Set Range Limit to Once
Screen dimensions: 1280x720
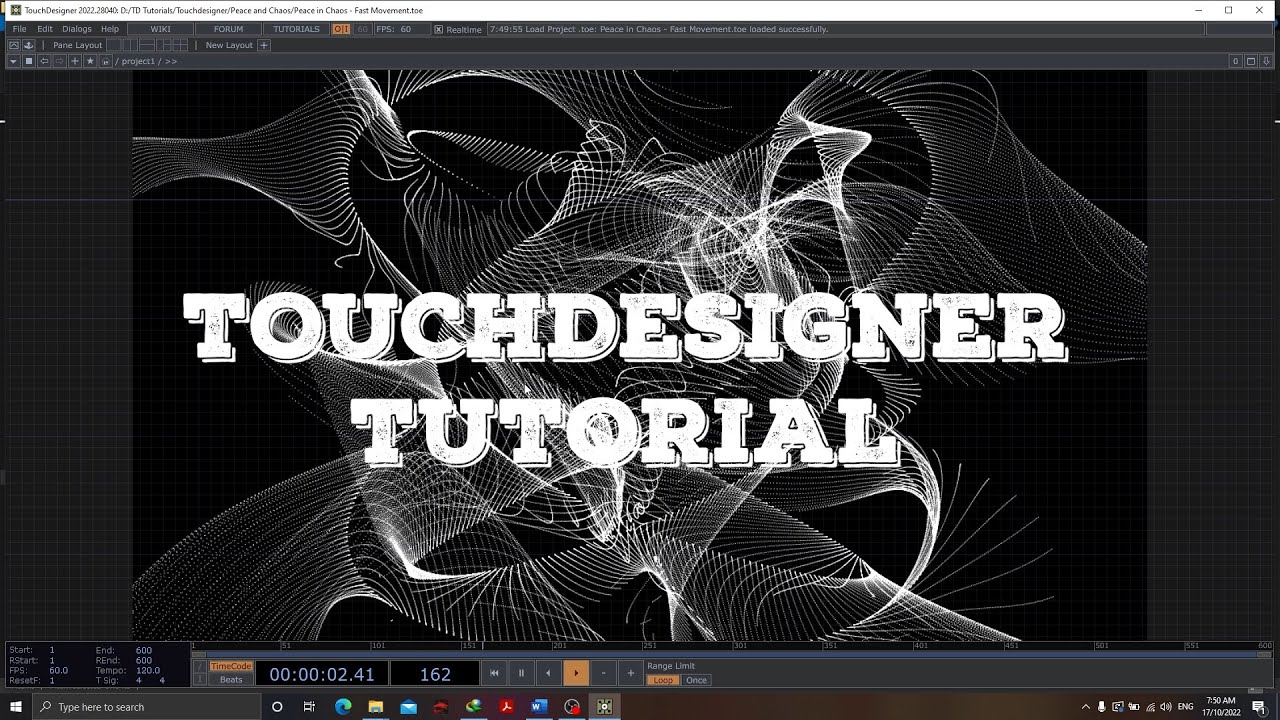point(696,680)
